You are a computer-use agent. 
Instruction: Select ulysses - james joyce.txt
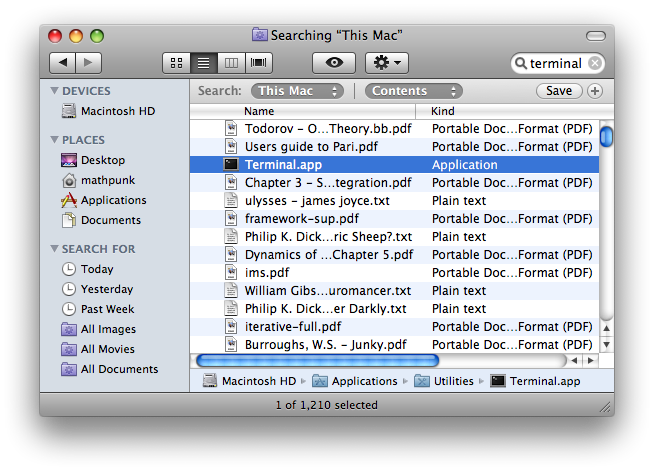(394, 201)
